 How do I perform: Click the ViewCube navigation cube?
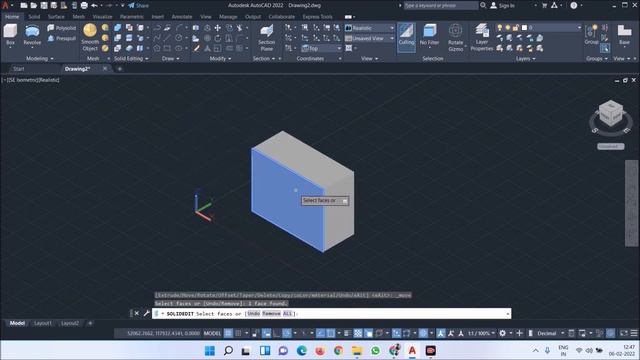[611, 112]
